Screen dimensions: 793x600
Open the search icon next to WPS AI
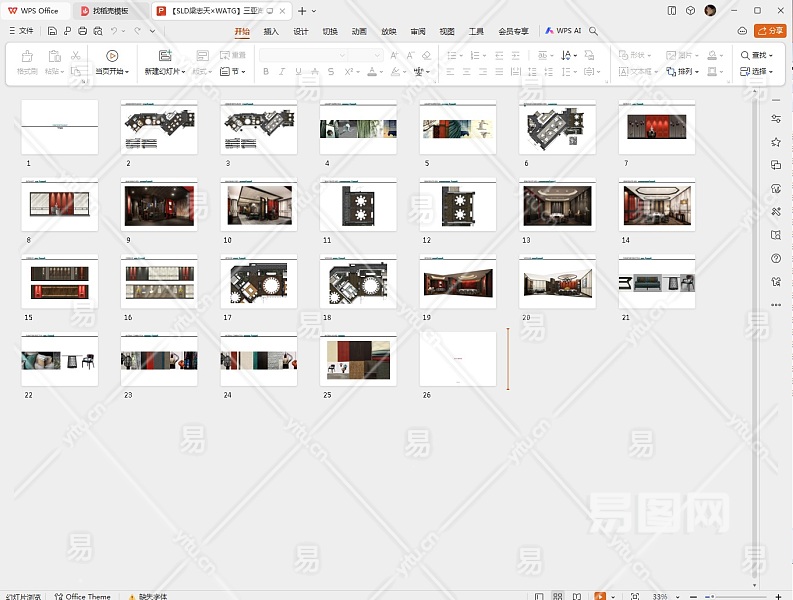pos(594,31)
